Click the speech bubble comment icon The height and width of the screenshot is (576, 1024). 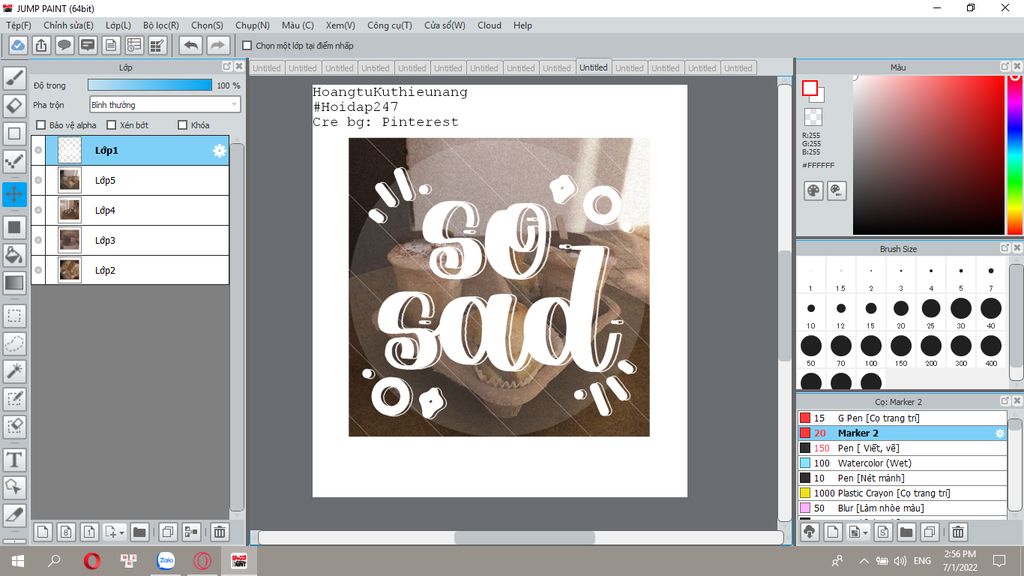64,45
